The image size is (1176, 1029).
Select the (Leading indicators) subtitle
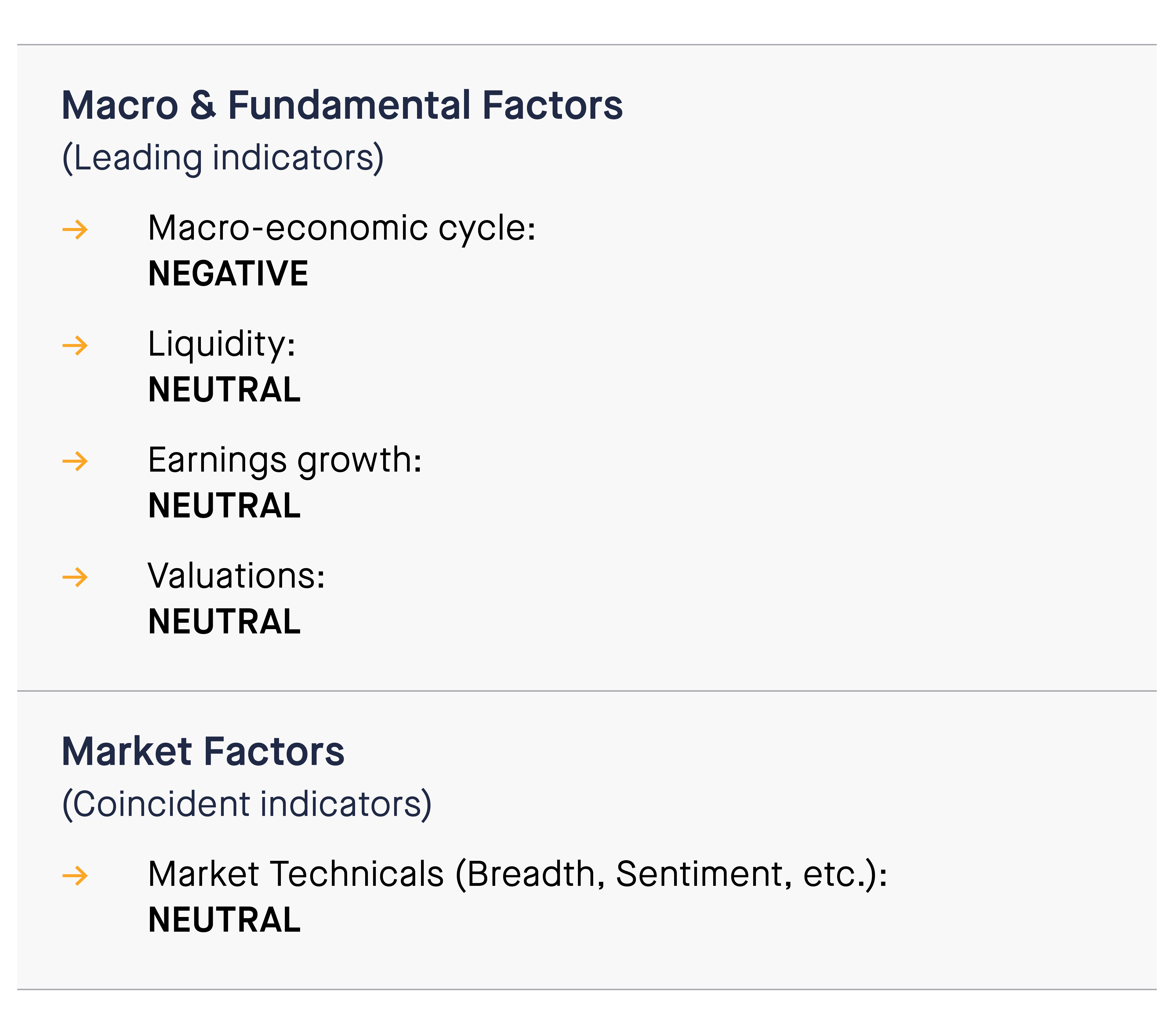coord(223,158)
